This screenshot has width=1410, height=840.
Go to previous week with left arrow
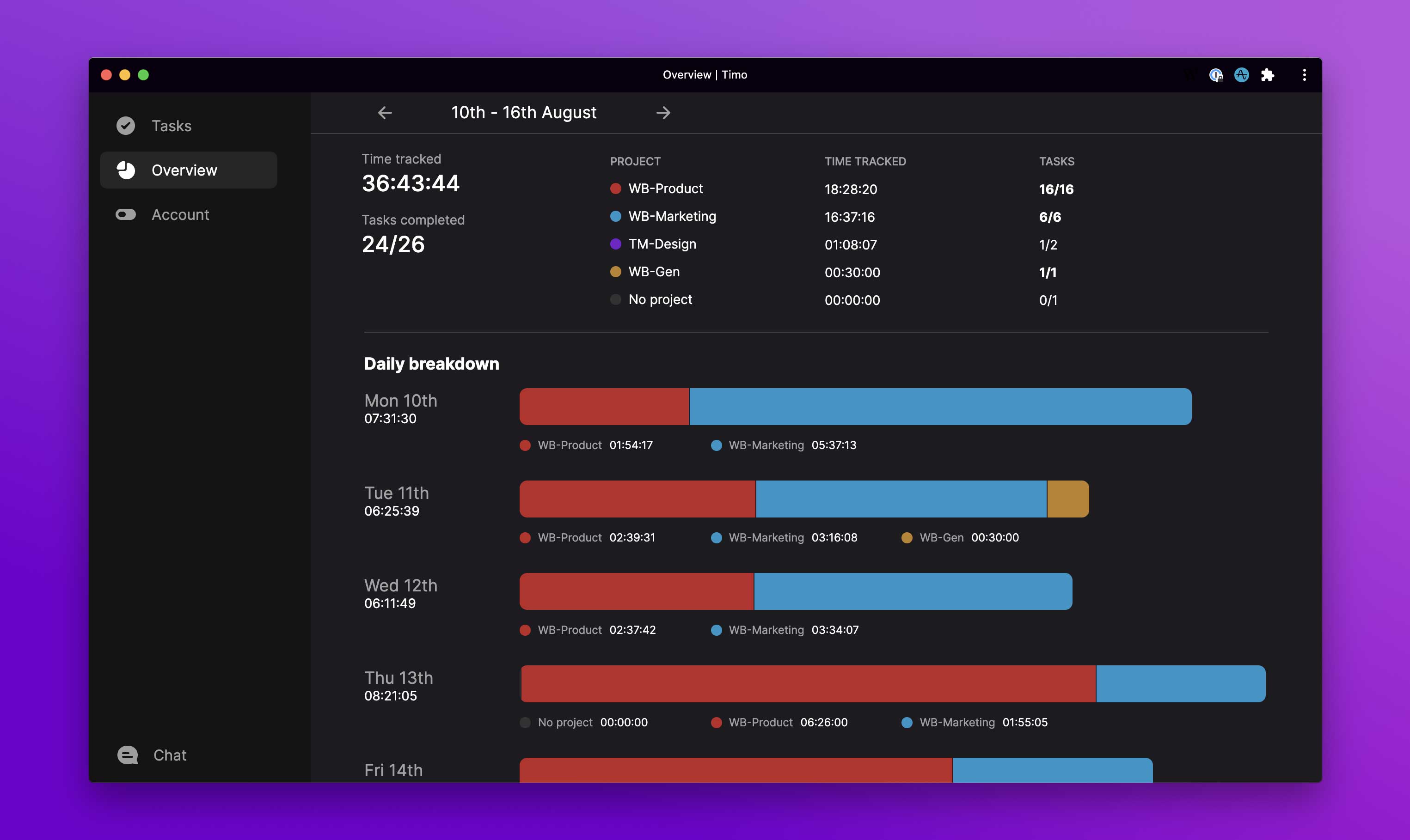[385, 113]
